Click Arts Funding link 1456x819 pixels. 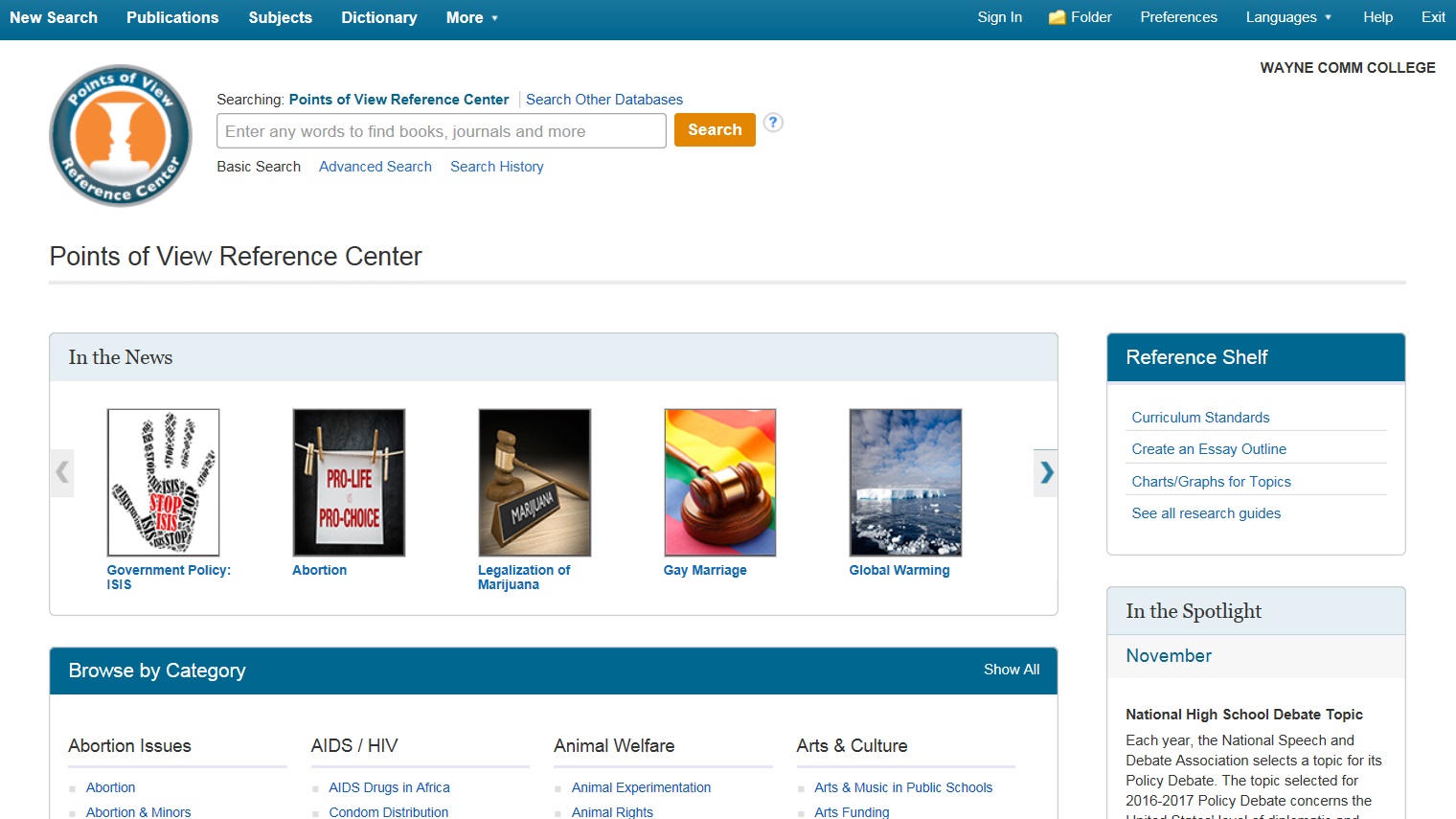(852, 811)
